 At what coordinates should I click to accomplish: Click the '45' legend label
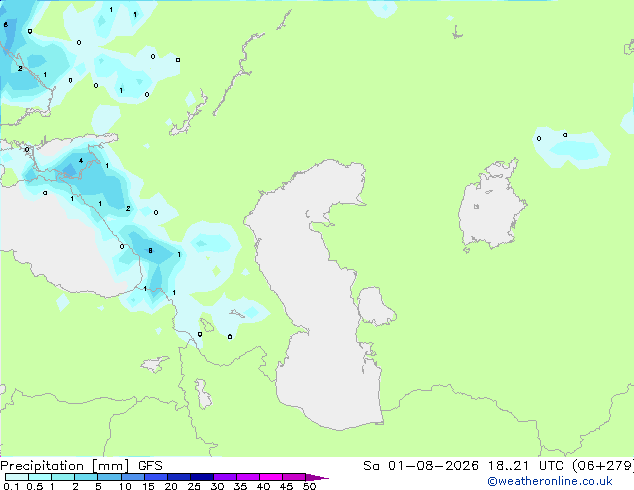pos(286,486)
